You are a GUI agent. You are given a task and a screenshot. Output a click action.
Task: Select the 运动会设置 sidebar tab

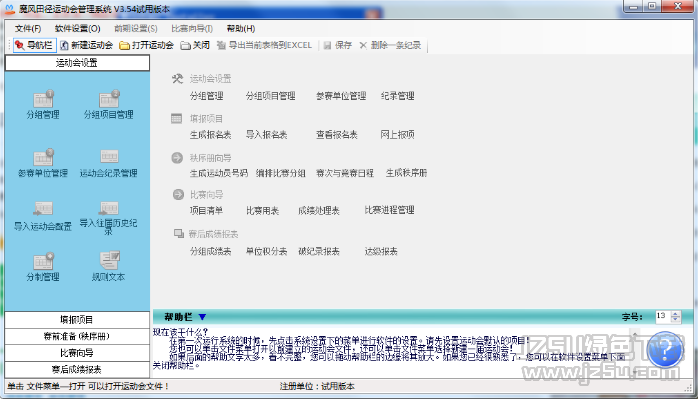(77, 63)
